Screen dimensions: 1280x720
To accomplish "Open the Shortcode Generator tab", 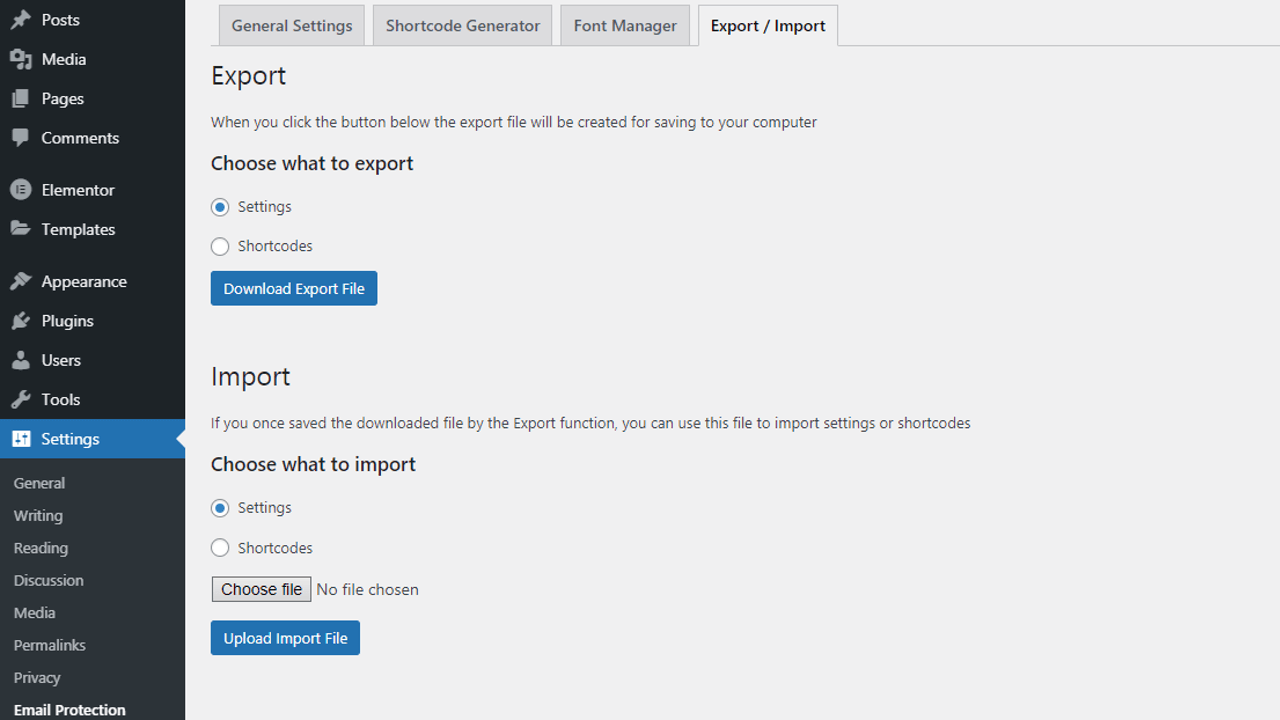I will [462, 25].
